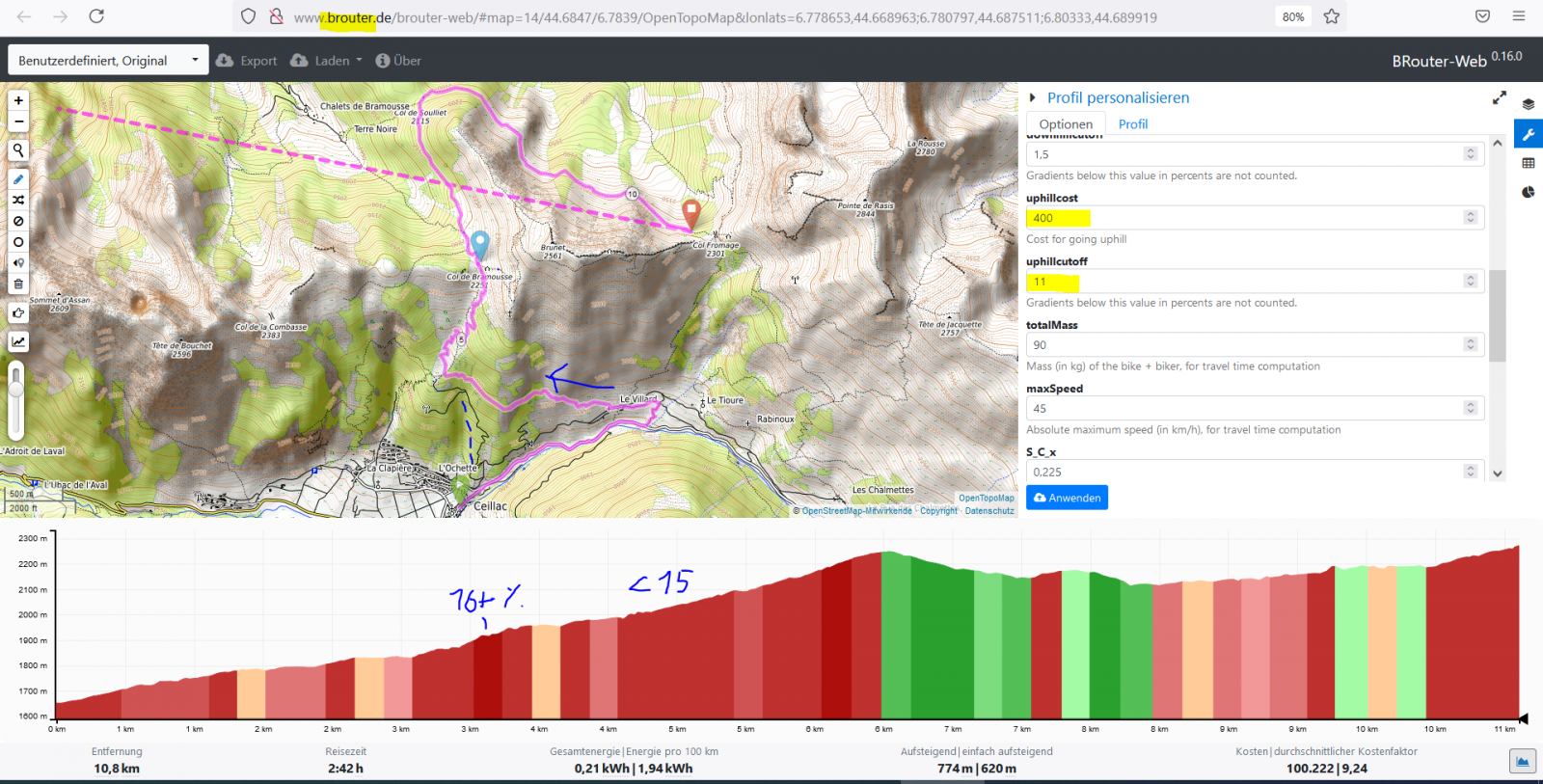Delete route with trash icon
This screenshot has height=784, width=1543.
(18, 284)
